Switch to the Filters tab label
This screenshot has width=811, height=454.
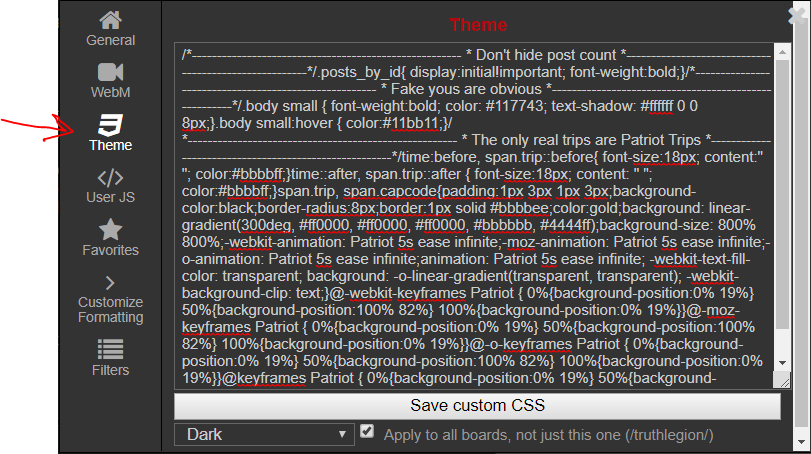(110, 370)
